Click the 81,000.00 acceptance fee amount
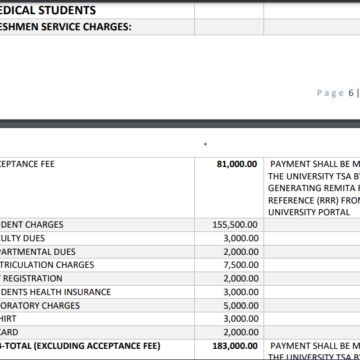 tap(237, 164)
